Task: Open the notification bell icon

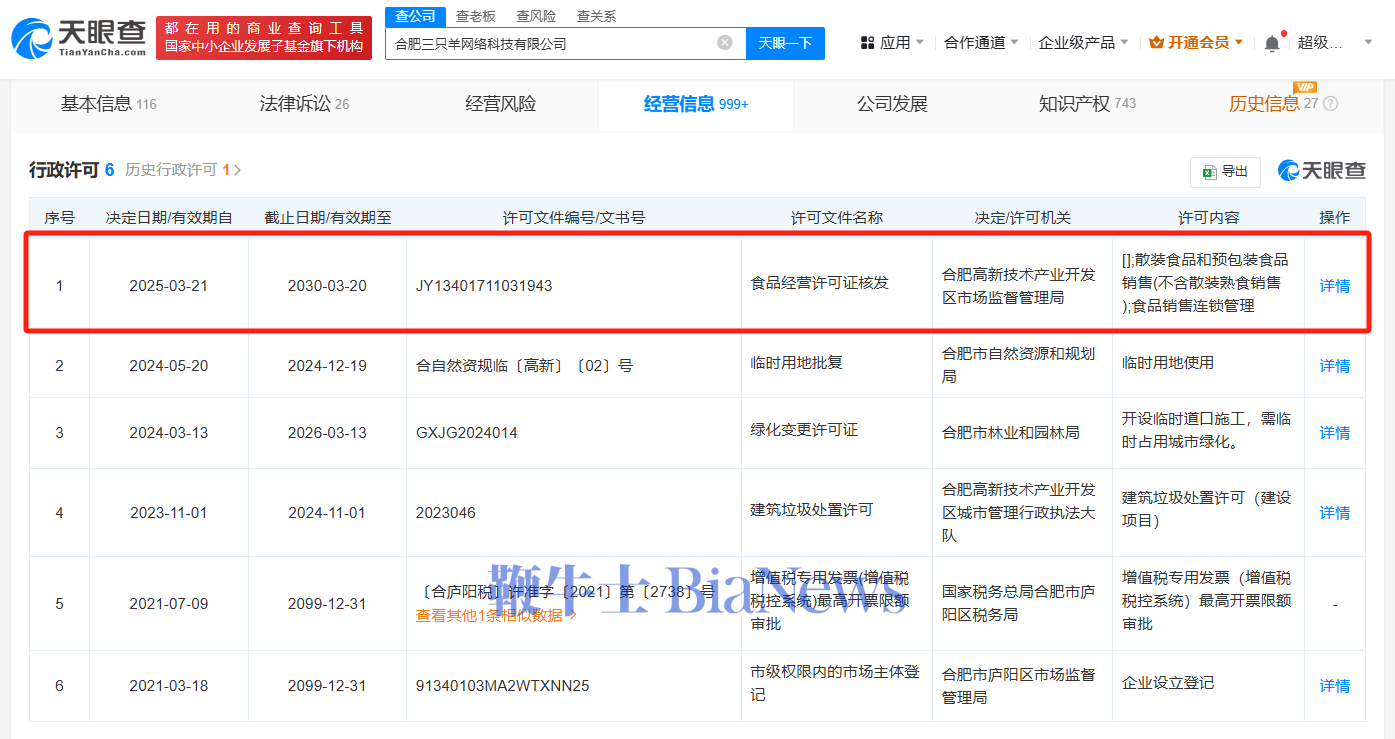Action: click(x=1272, y=43)
